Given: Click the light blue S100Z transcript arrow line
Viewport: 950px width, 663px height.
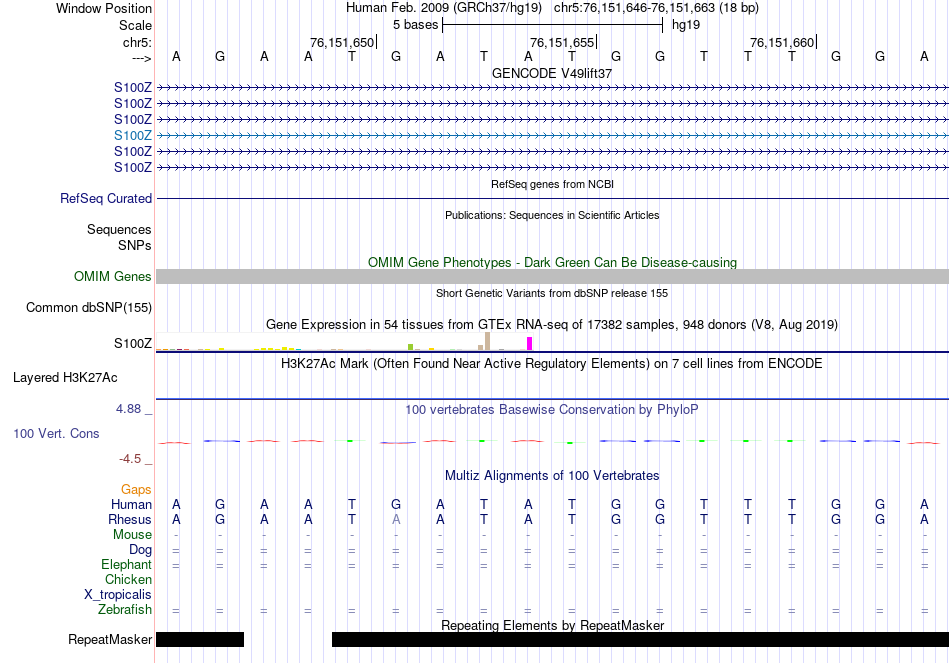Looking at the screenshot, I should pos(552,136).
